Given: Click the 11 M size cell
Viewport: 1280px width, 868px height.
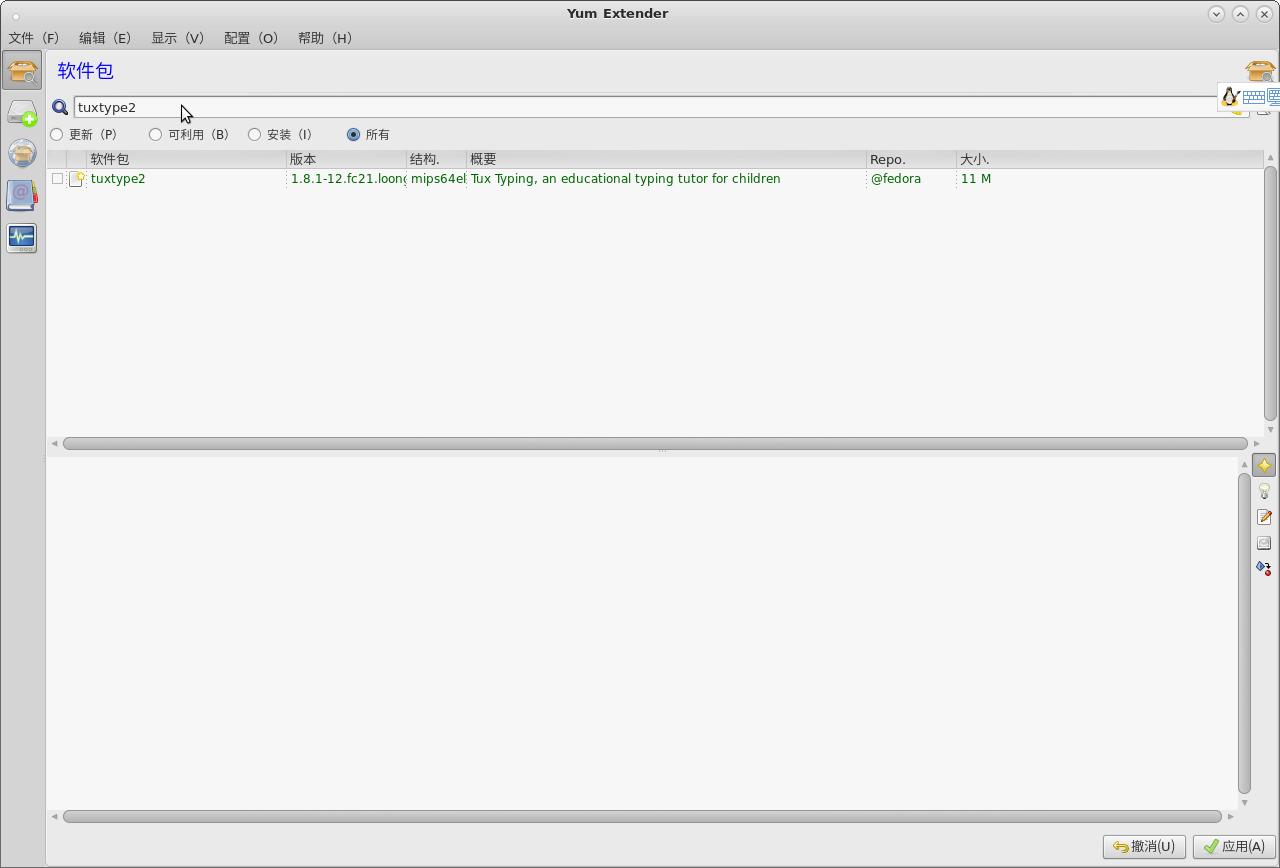Looking at the screenshot, I should [976, 179].
